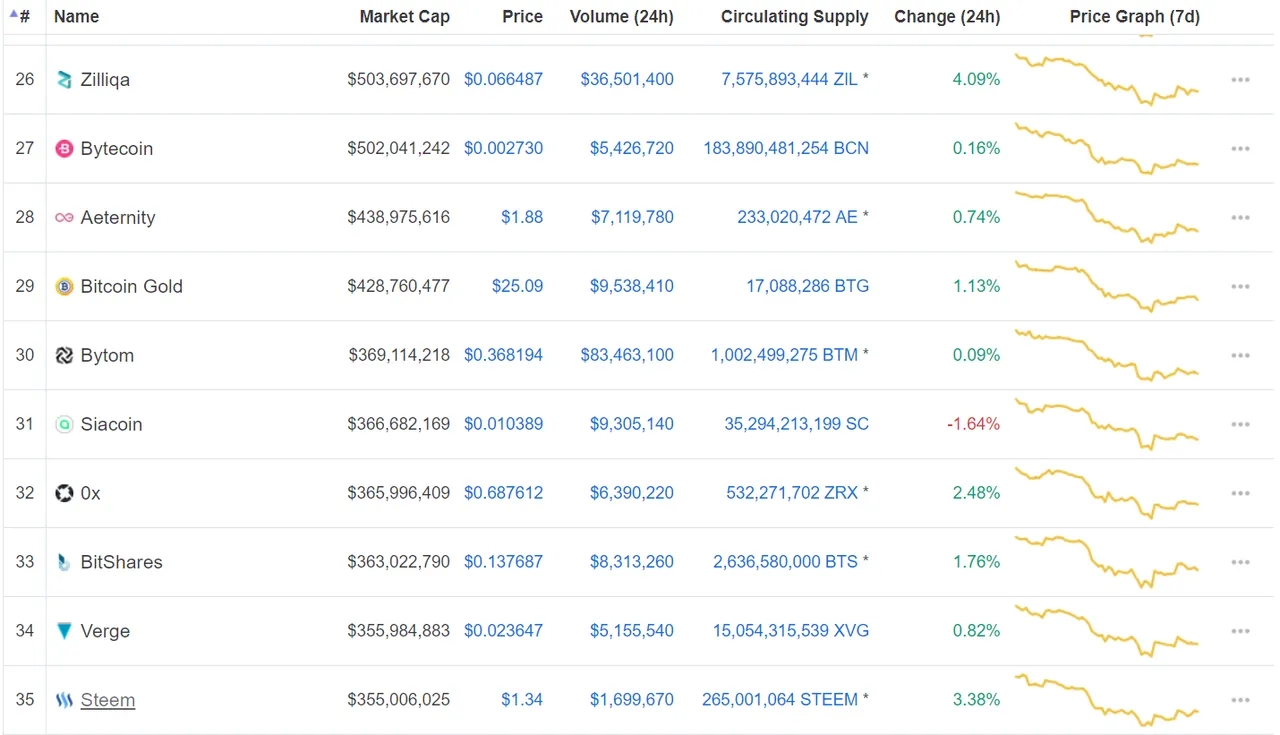Image resolution: width=1280 pixels, height=735 pixels.
Task: Open the 0x name link
Action: [x=91, y=493]
